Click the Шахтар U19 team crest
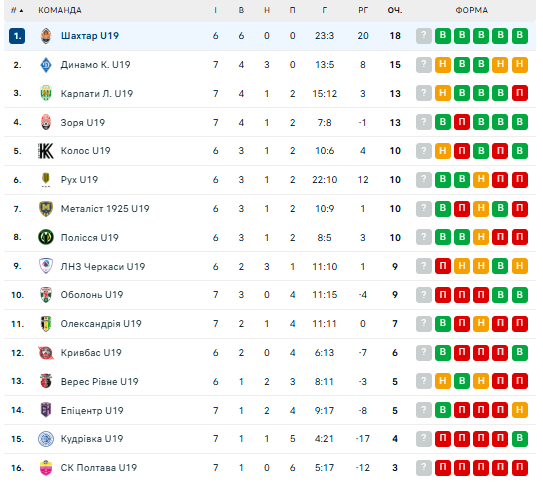This screenshot has width=543, height=482. pyautogui.click(x=46, y=36)
